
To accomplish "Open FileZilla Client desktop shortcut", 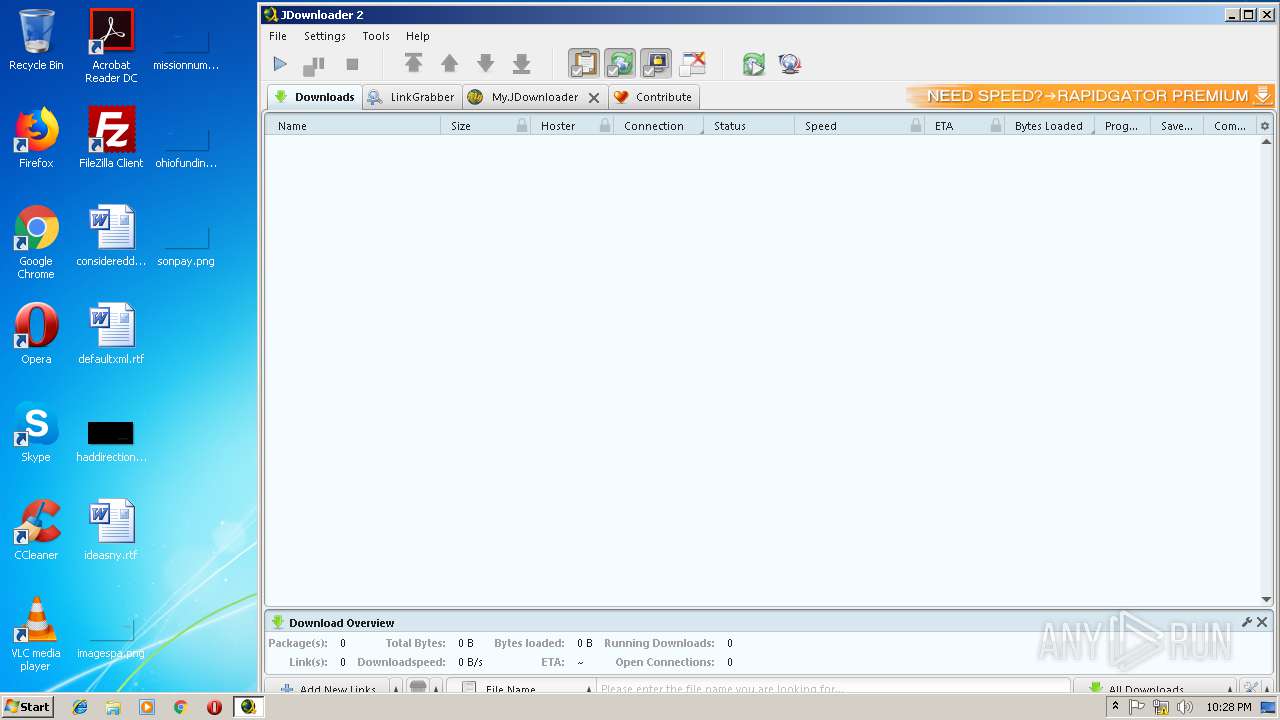I will click(111, 138).
